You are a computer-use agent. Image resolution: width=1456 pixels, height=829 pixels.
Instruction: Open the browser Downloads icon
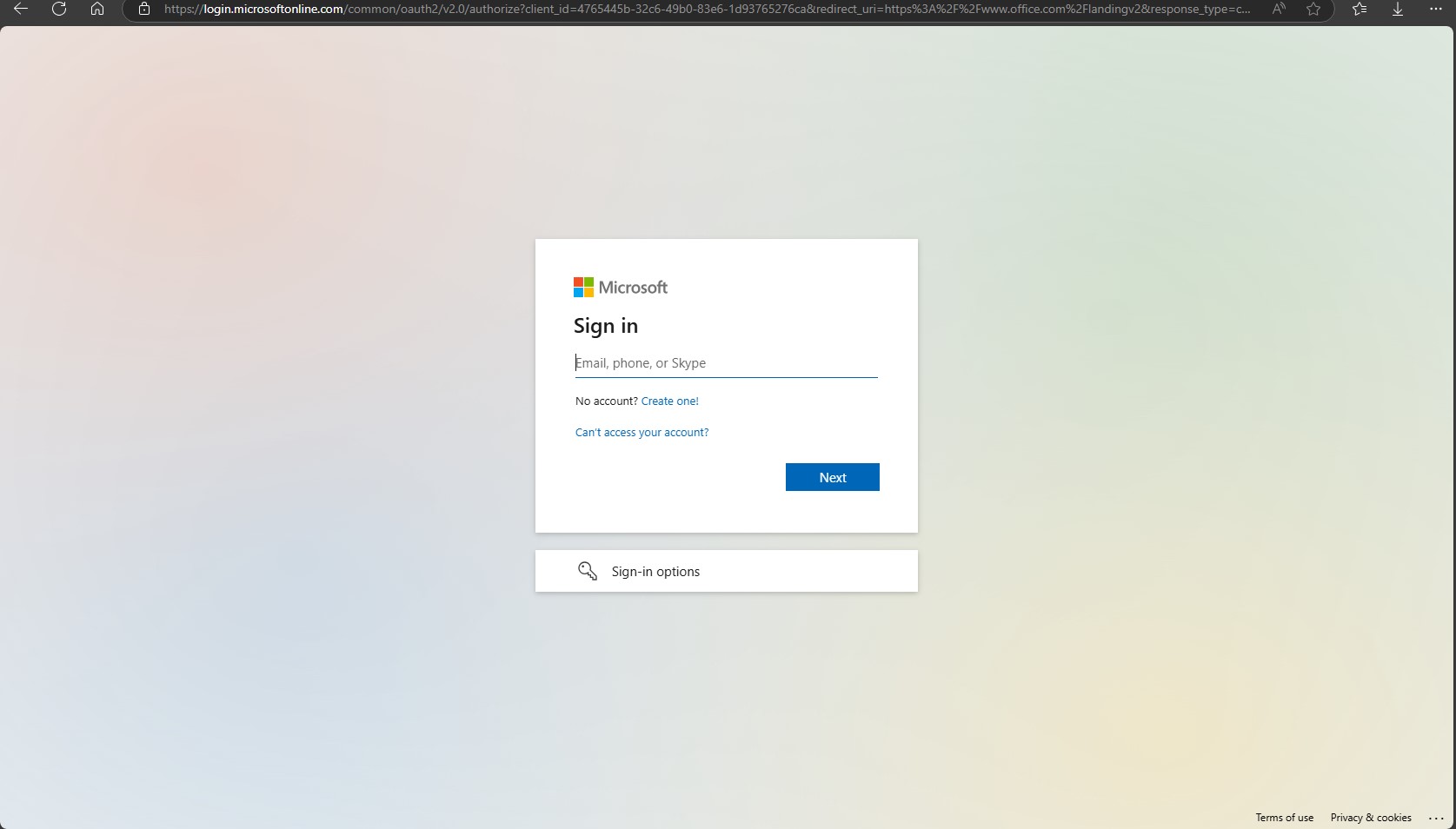1398,9
